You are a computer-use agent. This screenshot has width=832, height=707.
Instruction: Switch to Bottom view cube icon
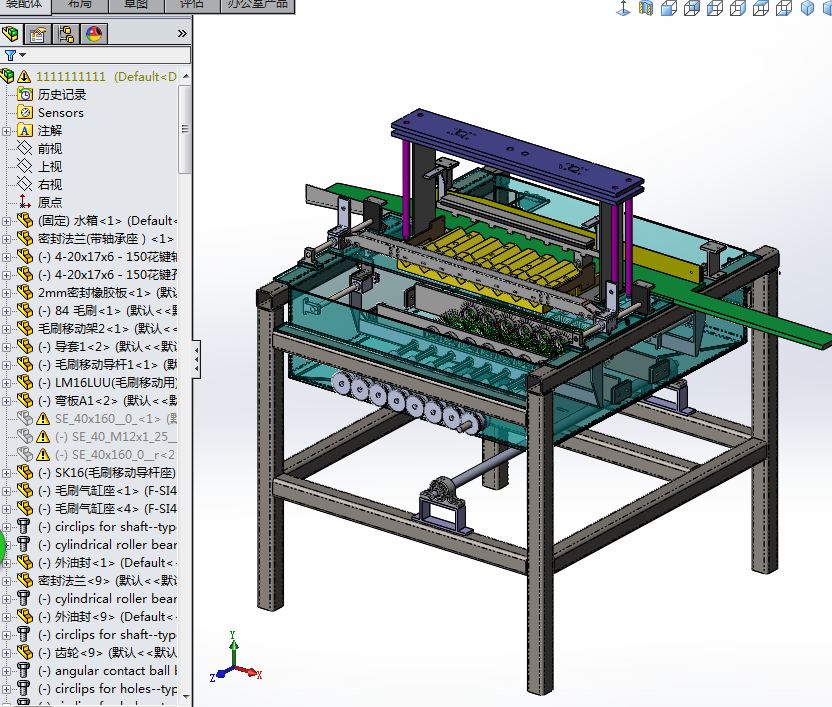click(784, 8)
